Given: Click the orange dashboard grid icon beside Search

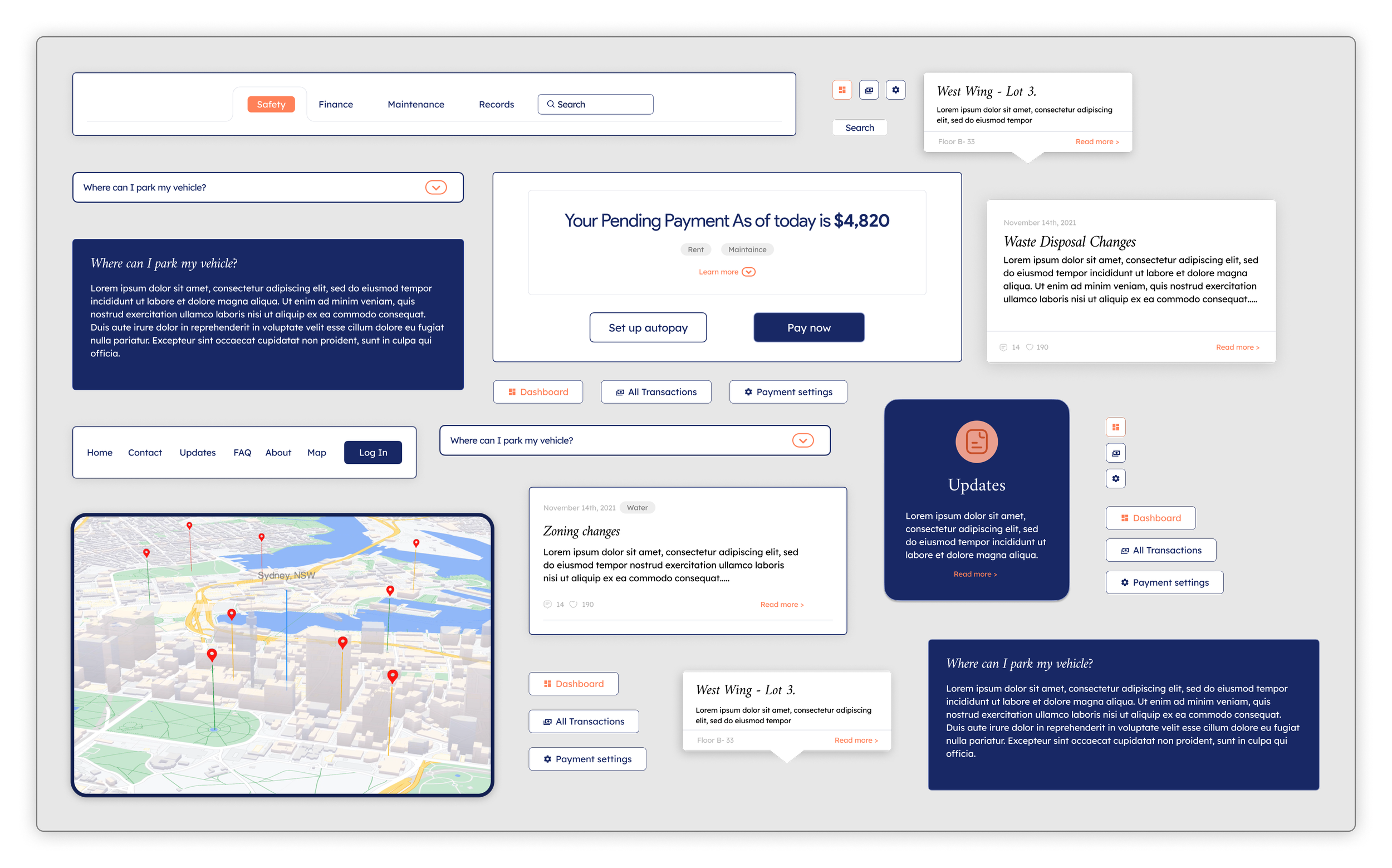Looking at the screenshot, I should 841,90.
